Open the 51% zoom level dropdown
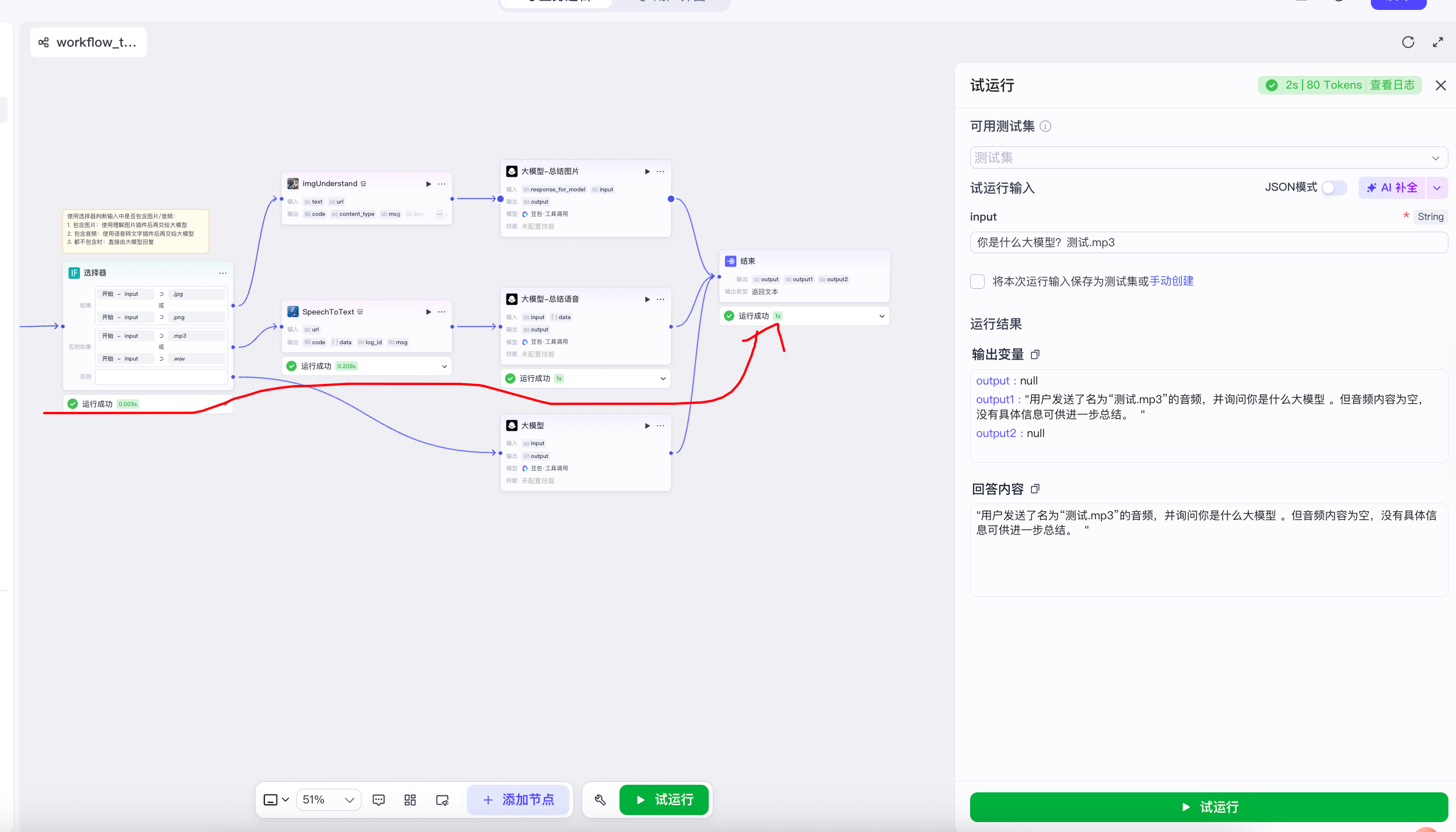Screen dimensions: 1456x832 coord(328,800)
